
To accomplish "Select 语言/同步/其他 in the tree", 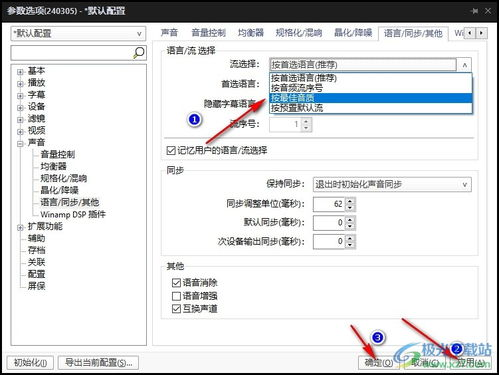I will click(70, 202).
